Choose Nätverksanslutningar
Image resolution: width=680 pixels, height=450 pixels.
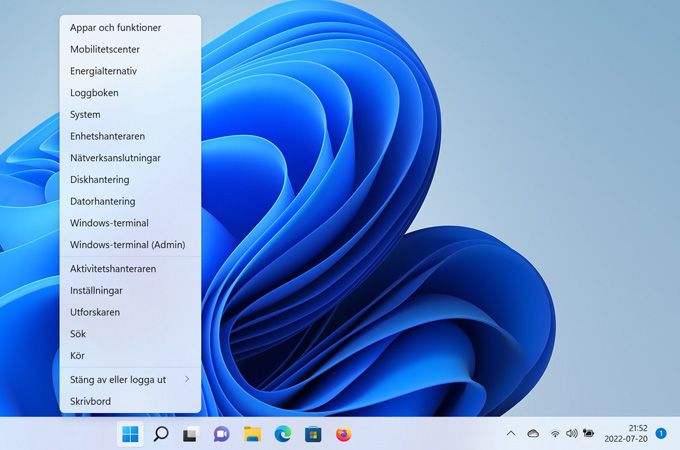[131, 158]
